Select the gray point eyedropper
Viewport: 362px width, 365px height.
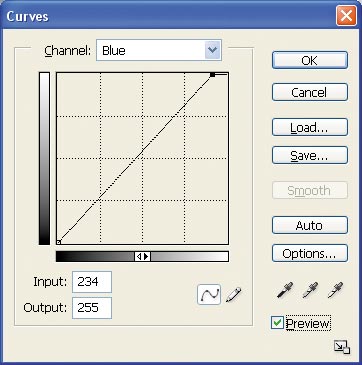310,290
